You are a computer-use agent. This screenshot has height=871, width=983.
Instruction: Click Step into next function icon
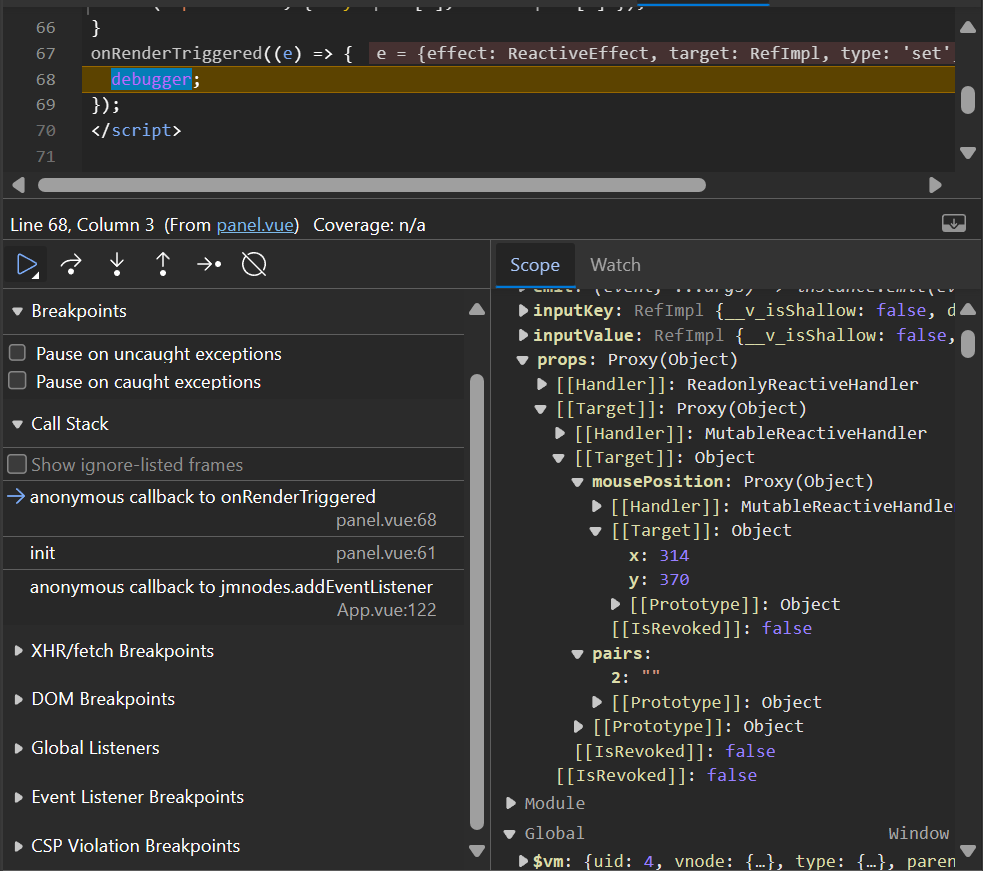coord(117,264)
